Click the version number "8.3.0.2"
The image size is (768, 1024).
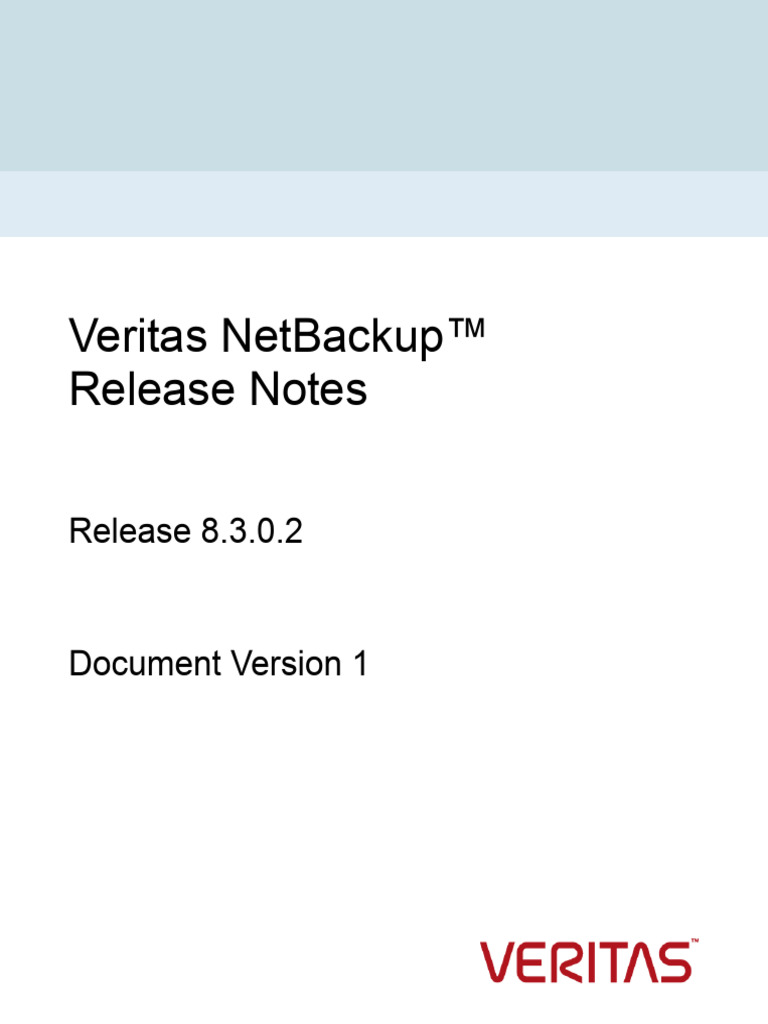[245, 533]
